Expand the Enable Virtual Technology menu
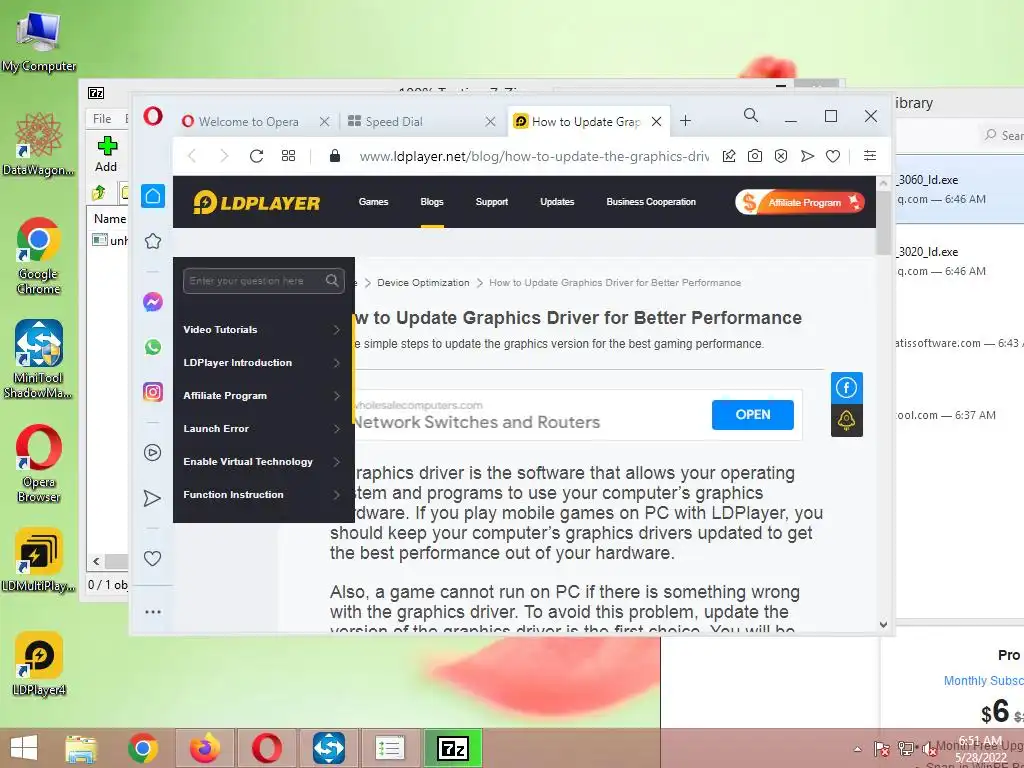This screenshot has height=768, width=1024. (x=264, y=462)
